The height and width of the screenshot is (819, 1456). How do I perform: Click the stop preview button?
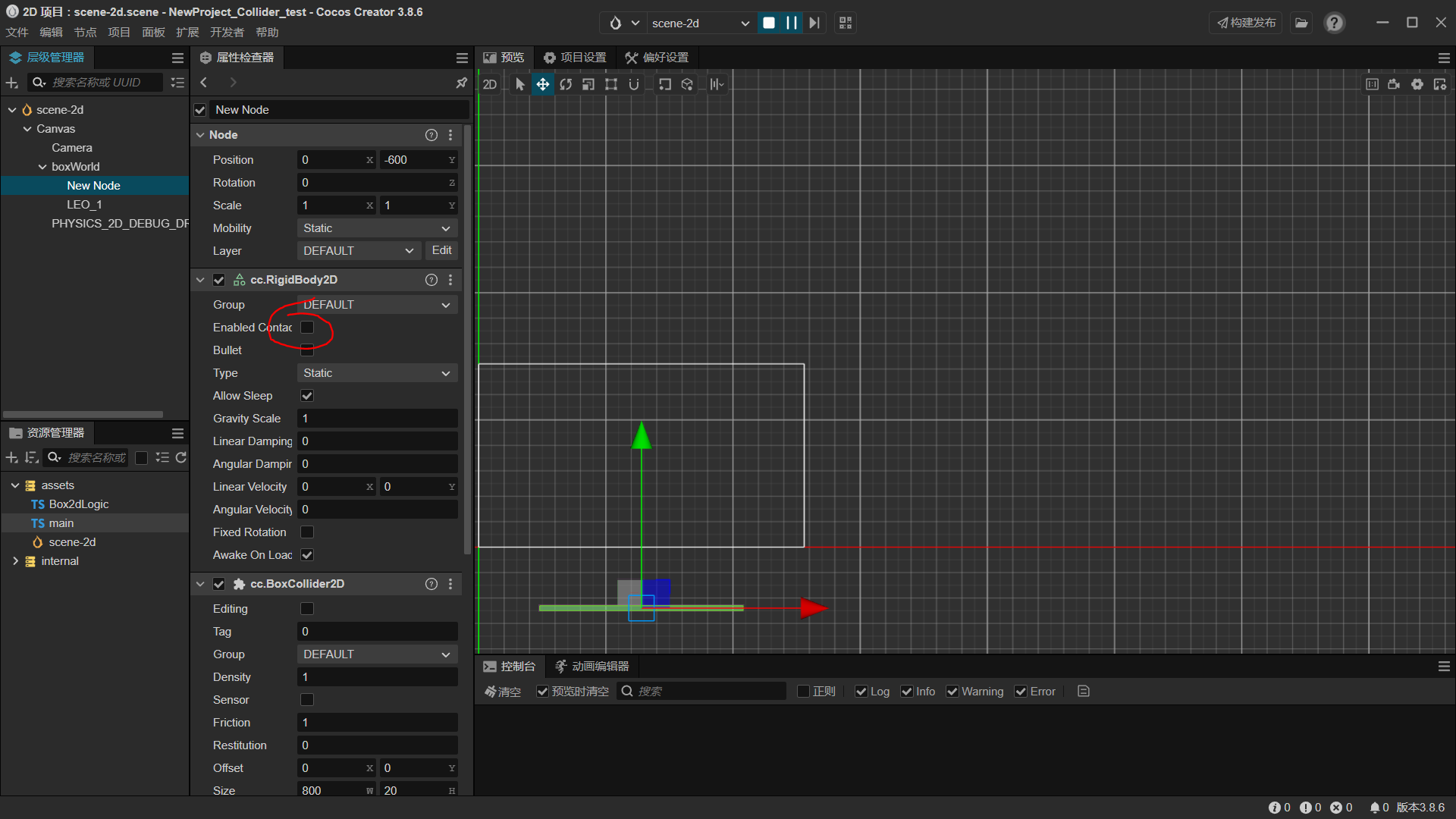tap(769, 23)
